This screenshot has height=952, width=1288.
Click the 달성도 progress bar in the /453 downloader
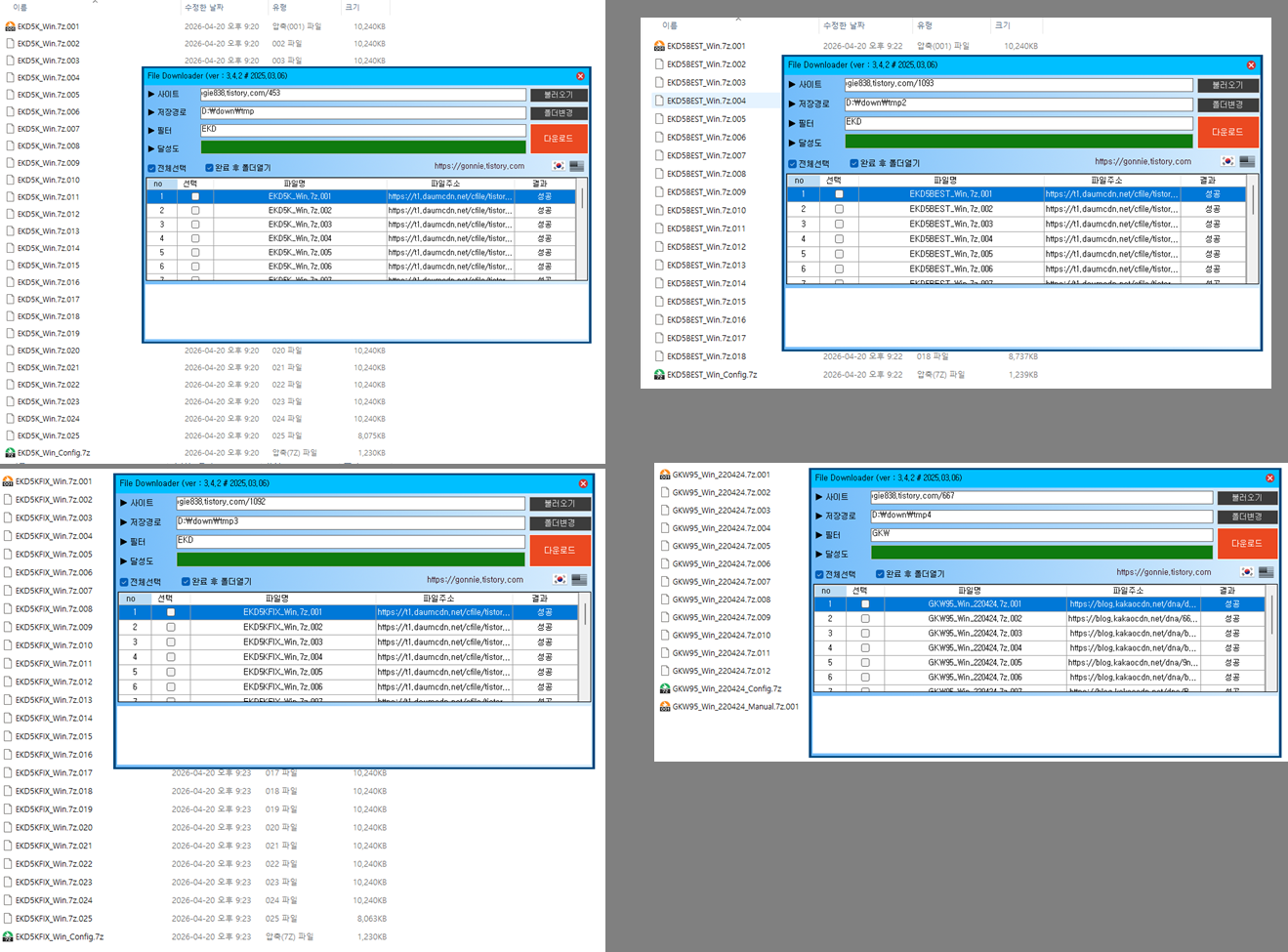(363, 147)
